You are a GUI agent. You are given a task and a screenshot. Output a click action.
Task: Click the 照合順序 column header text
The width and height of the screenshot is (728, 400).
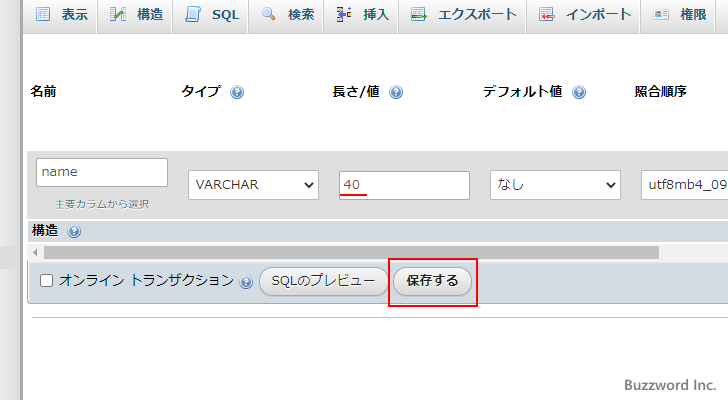tap(660, 91)
